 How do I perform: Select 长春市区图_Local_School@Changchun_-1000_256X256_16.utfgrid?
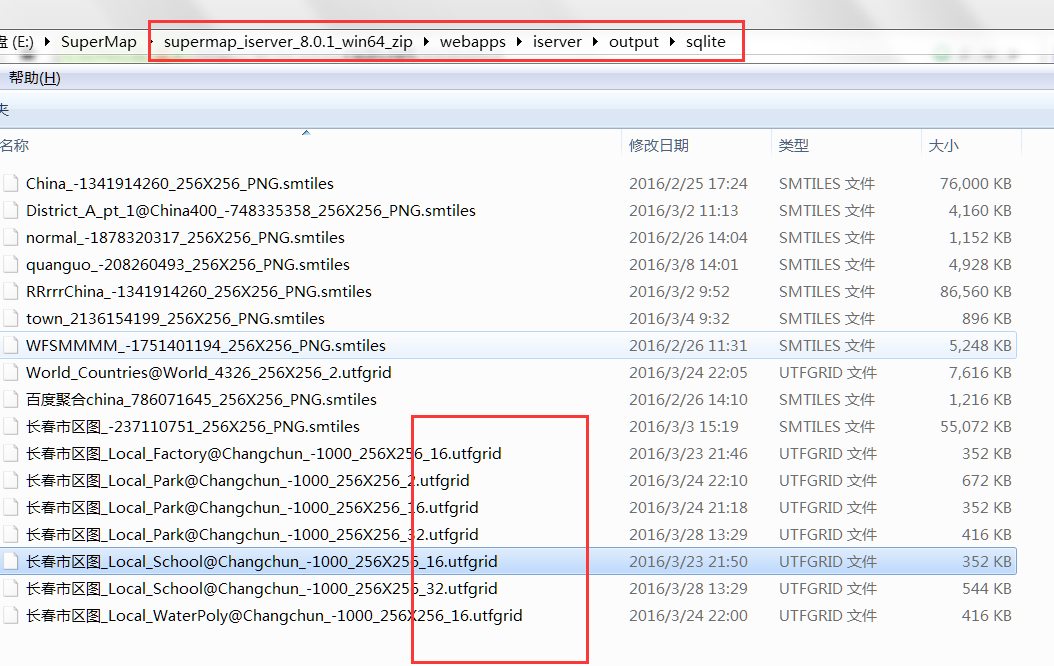click(261, 561)
